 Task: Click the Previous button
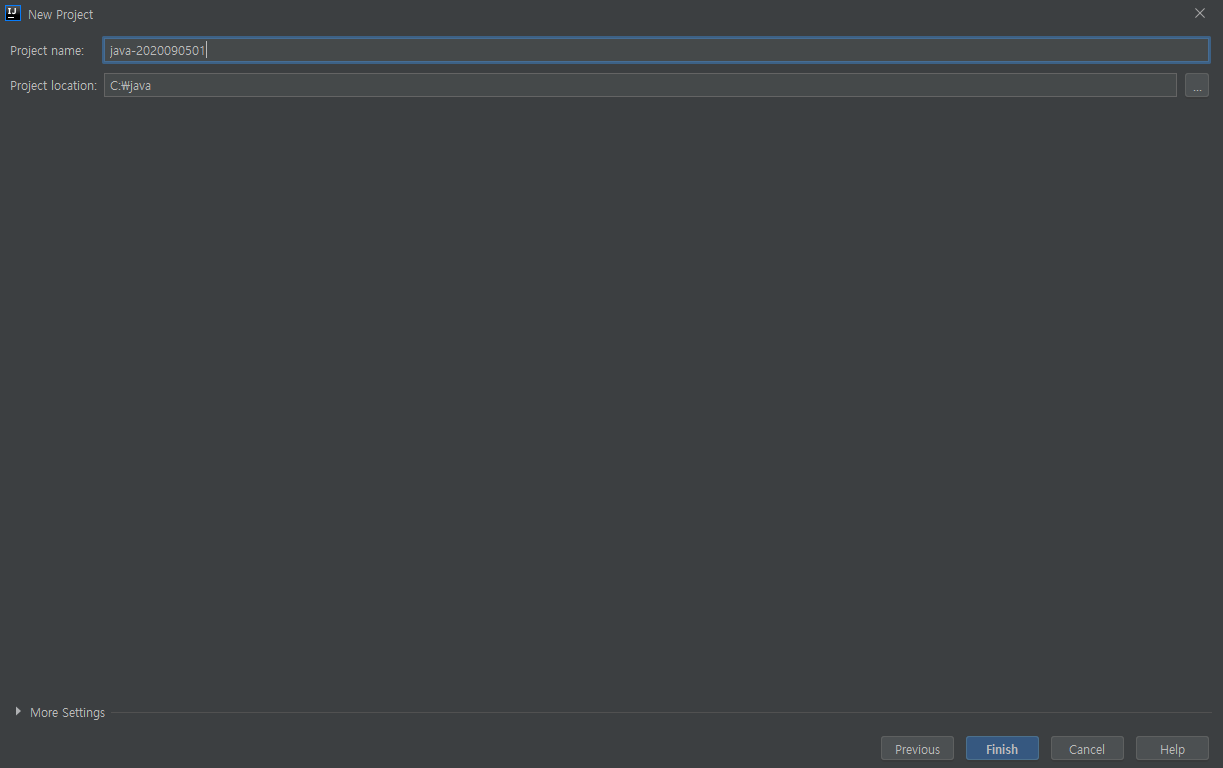[x=917, y=749]
